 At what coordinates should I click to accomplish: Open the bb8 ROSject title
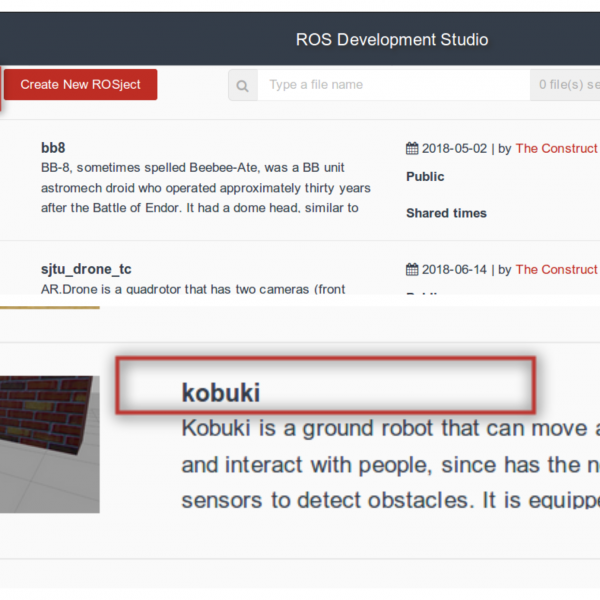click(x=53, y=148)
